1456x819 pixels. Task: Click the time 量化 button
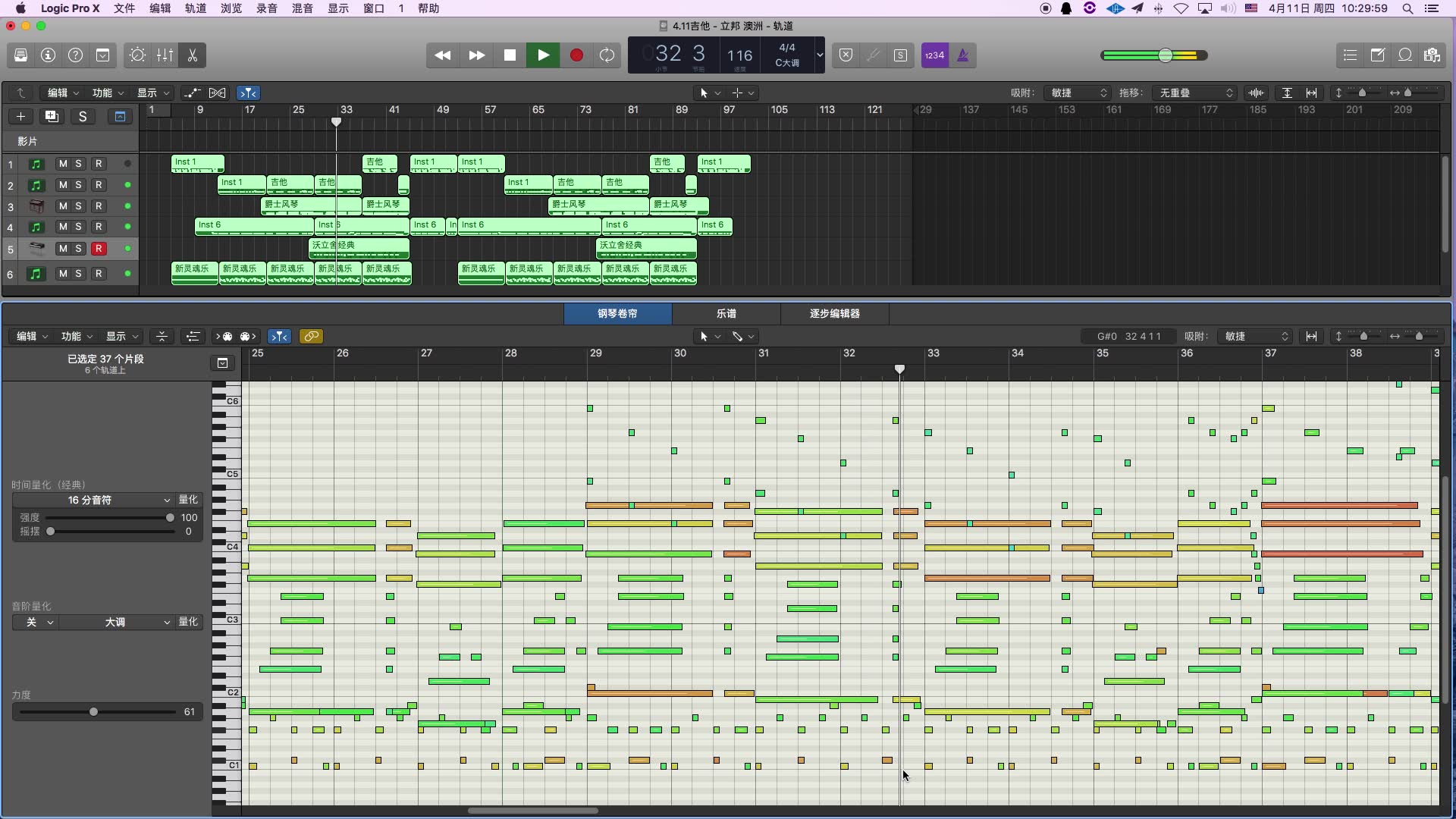(188, 500)
